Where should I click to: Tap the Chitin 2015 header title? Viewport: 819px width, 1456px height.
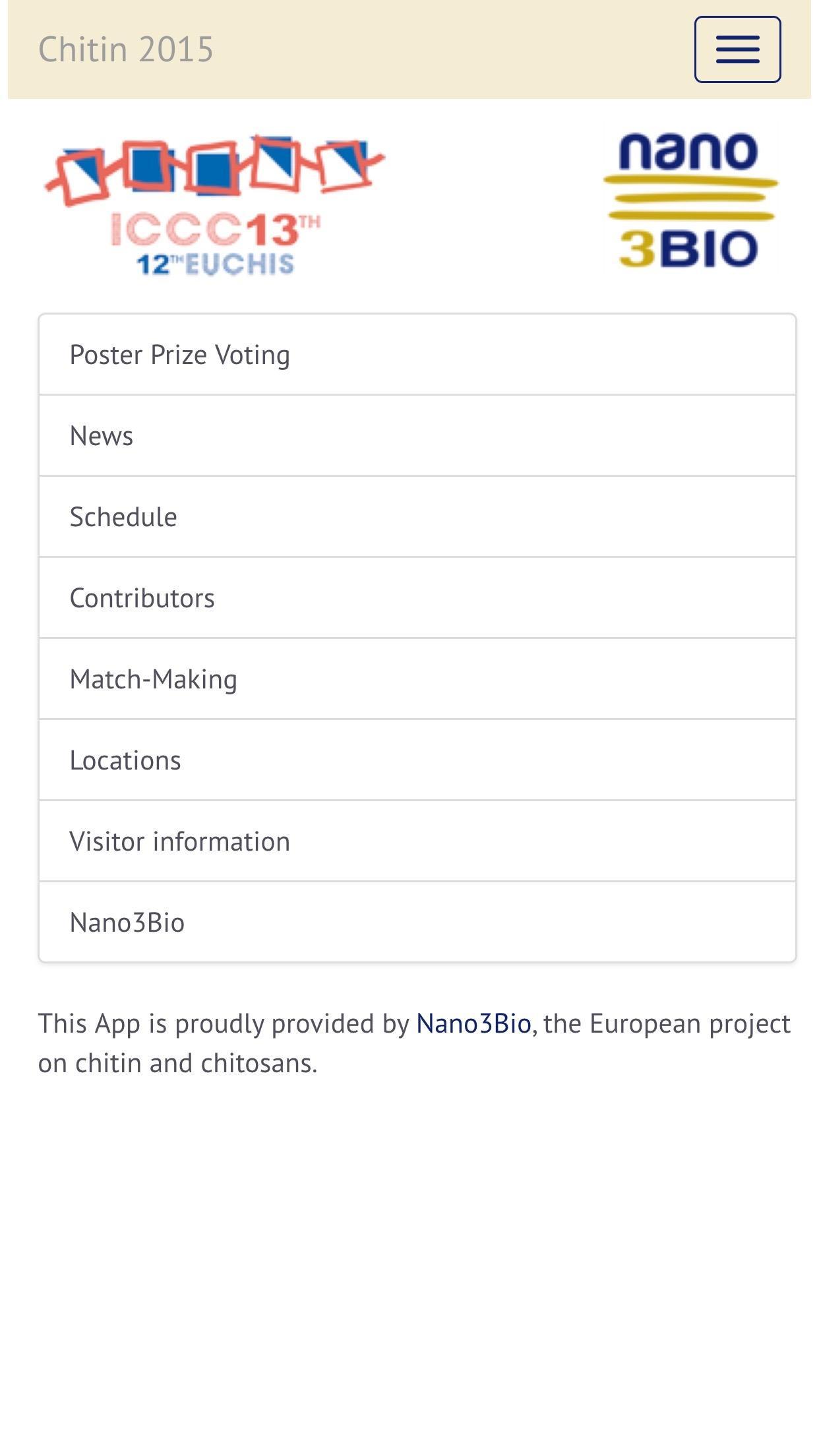pos(126,49)
